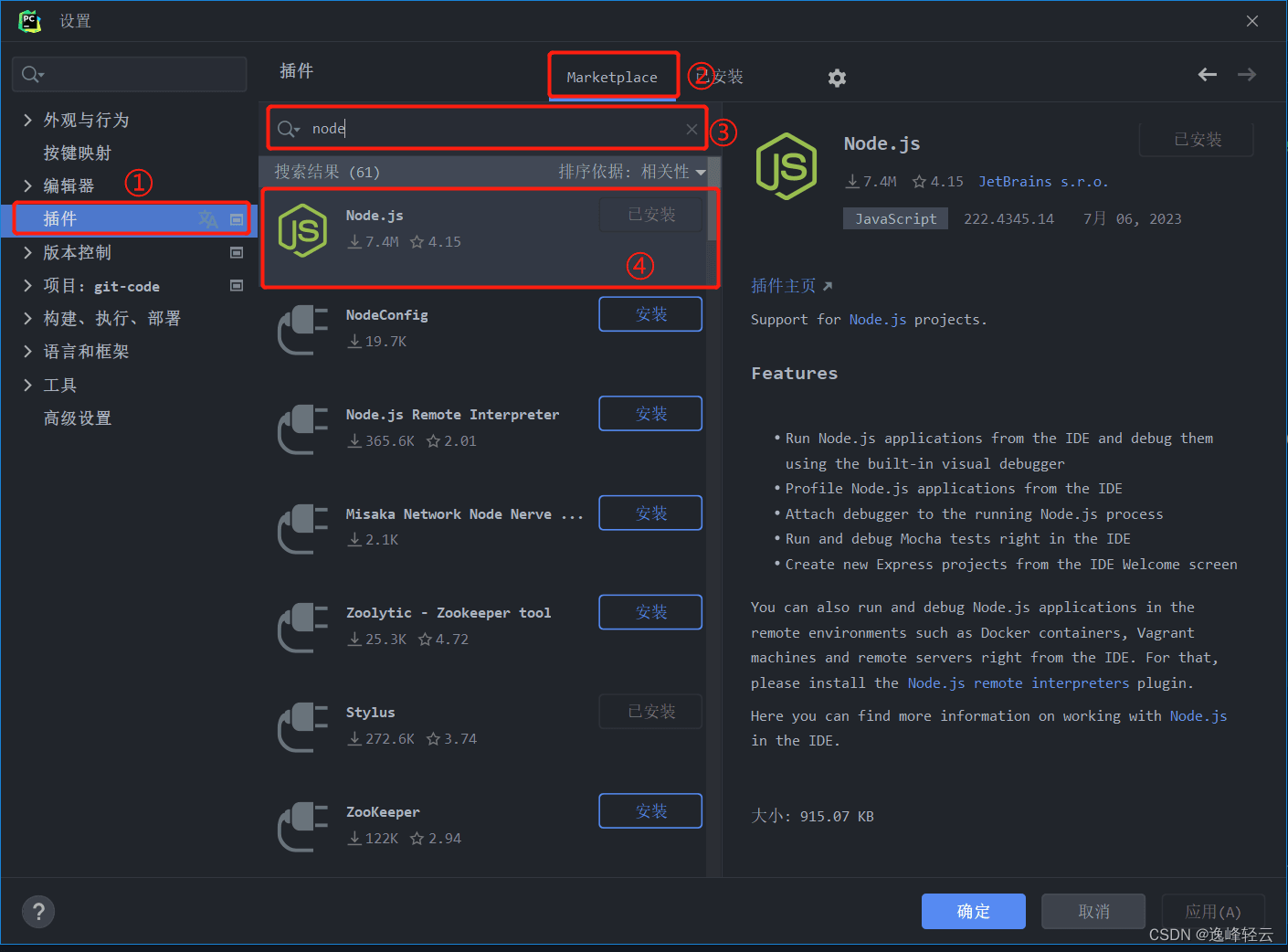Screen dimensions: 1288x952
Task: Click the help question mark icon
Action: [x=38, y=911]
